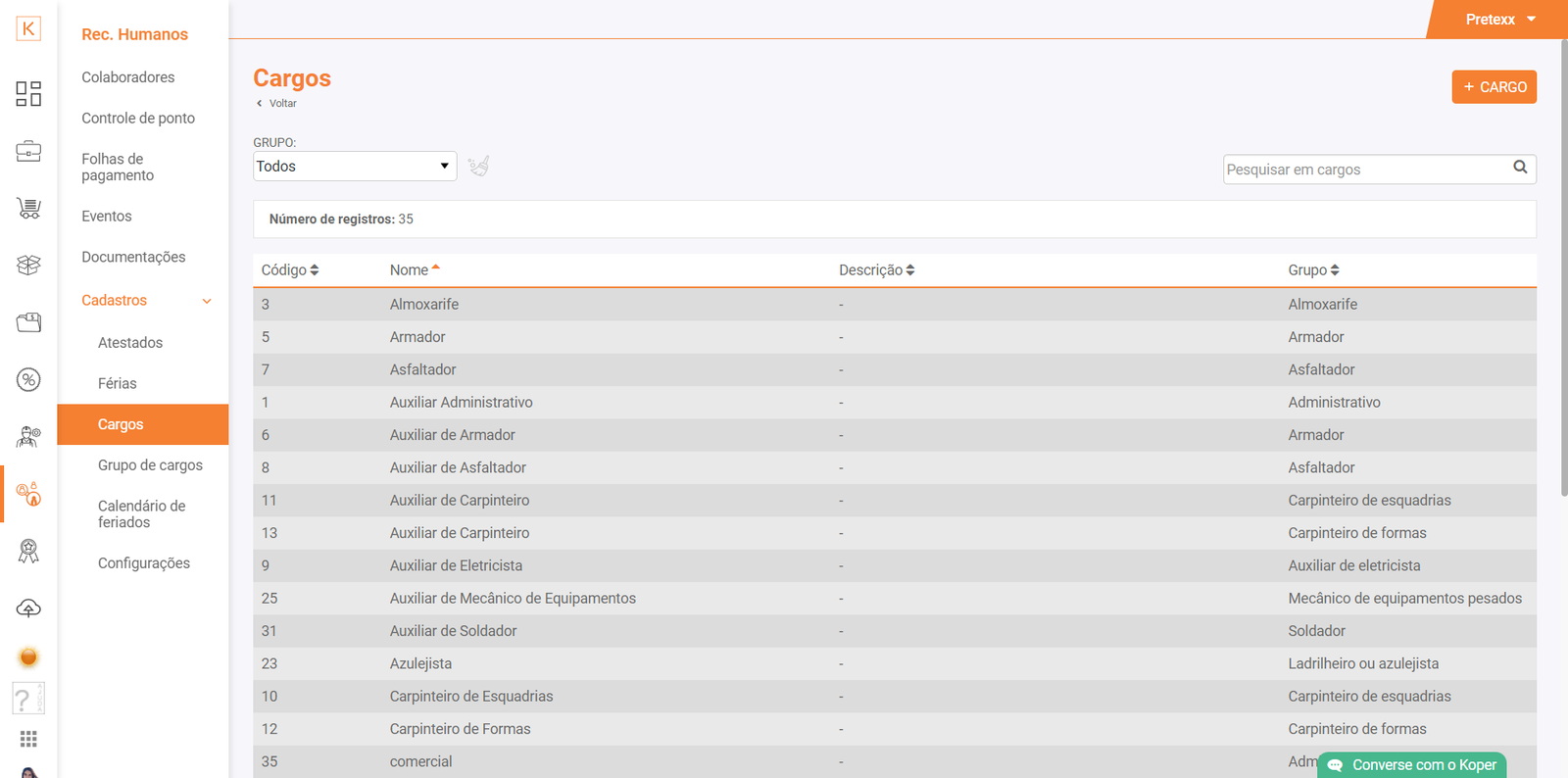Go to Grupo de cargos menu item
The image size is (1568, 778).
coord(150,465)
